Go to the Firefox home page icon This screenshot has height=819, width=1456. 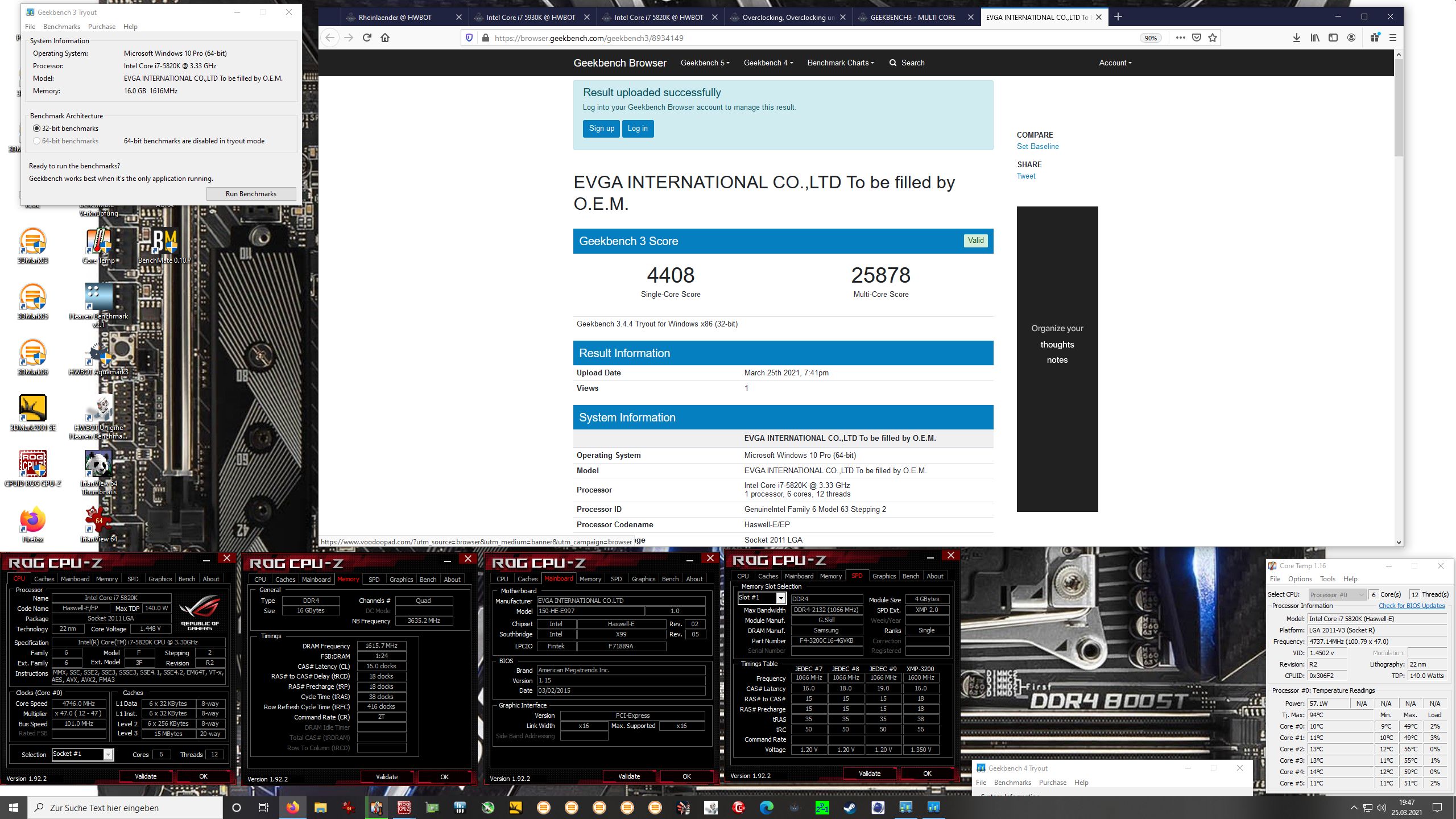385,38
